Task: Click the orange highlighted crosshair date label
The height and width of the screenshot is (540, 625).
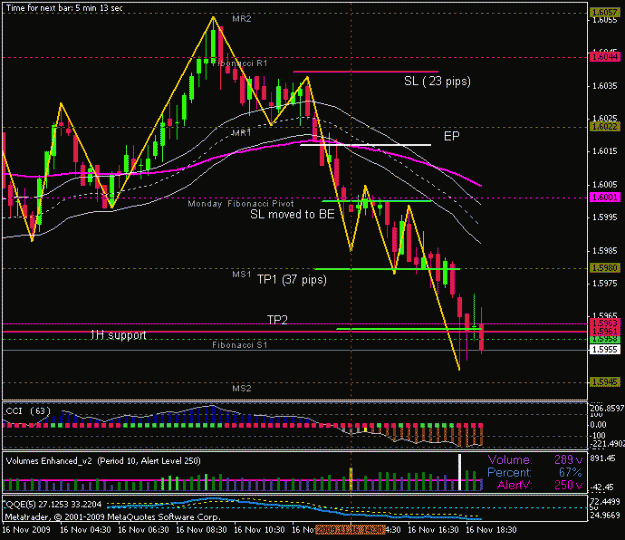Action: point(350,530)
